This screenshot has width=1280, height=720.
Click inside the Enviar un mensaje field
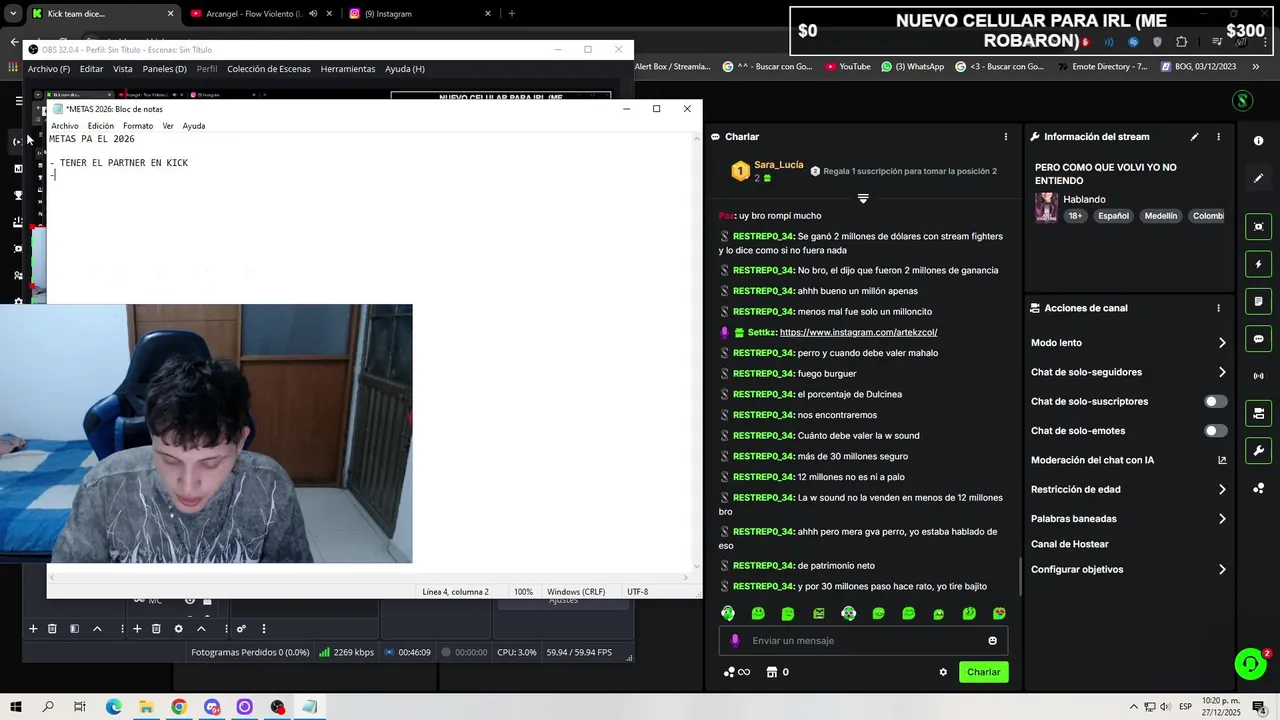pyautogui.click(x=863, y=641)
